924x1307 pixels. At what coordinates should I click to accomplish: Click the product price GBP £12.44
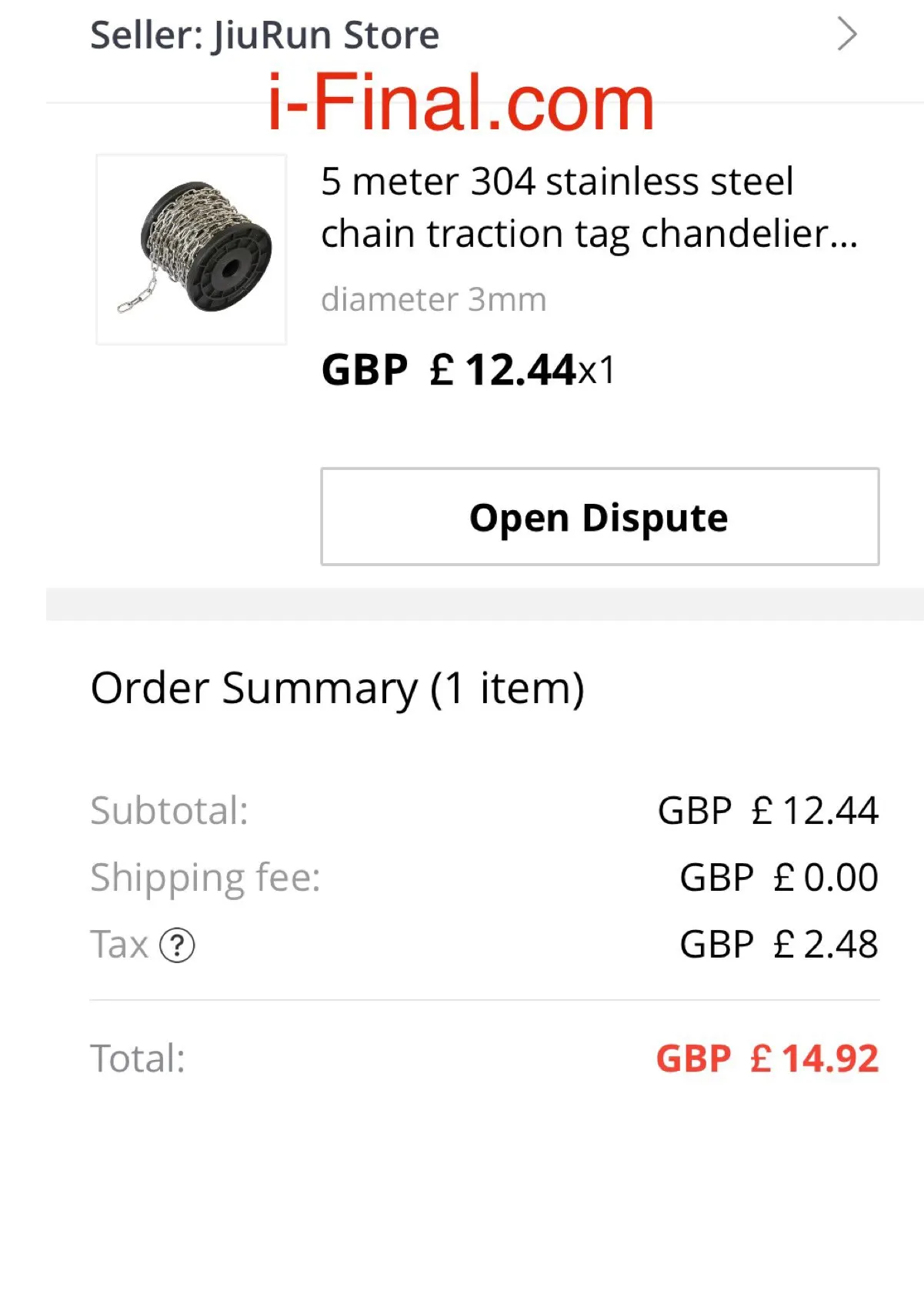click(x=449, y=370)
